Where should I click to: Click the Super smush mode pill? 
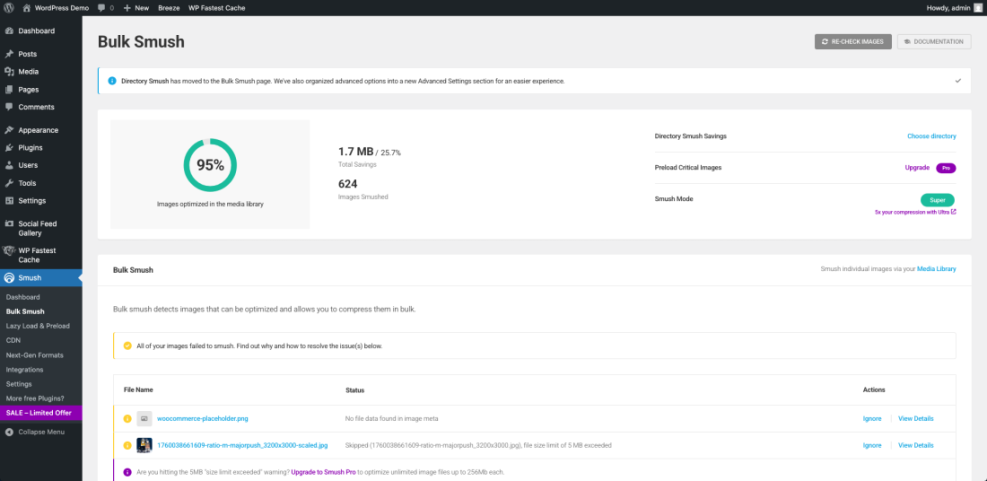click(937, 200)
